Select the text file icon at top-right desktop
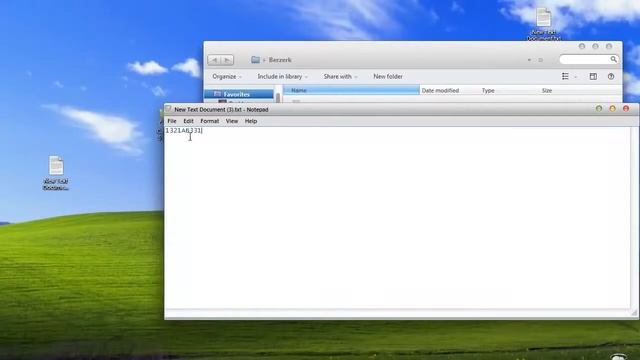This screenshot has width=640, height=360. click(x=543, y=24)
